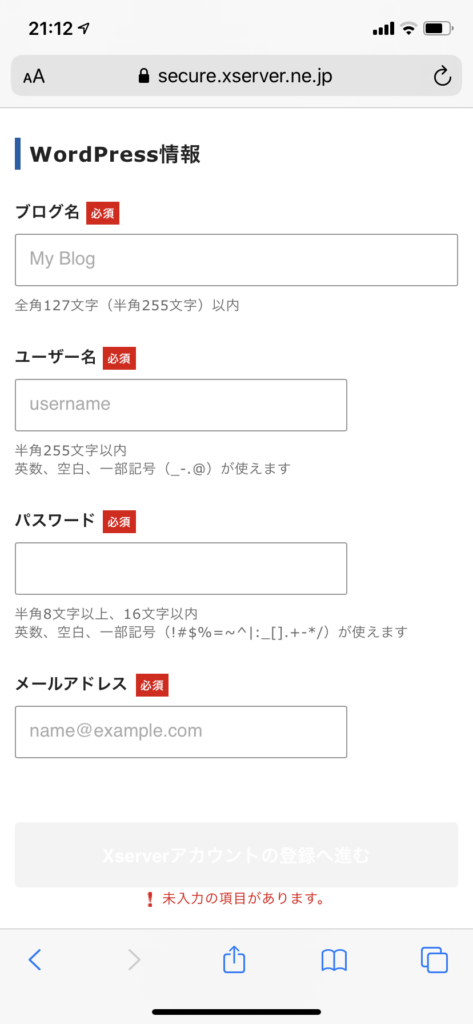Image resolution: width=473 pixels, height=1024 pixels.
Task: Reload the page with refresh icon
Action: coord(442,77)
